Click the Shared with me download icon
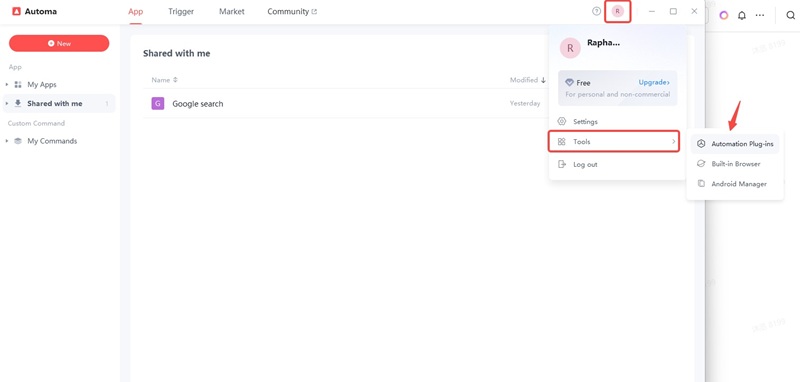Screen dimensions: 800x382 pos(18,104)
